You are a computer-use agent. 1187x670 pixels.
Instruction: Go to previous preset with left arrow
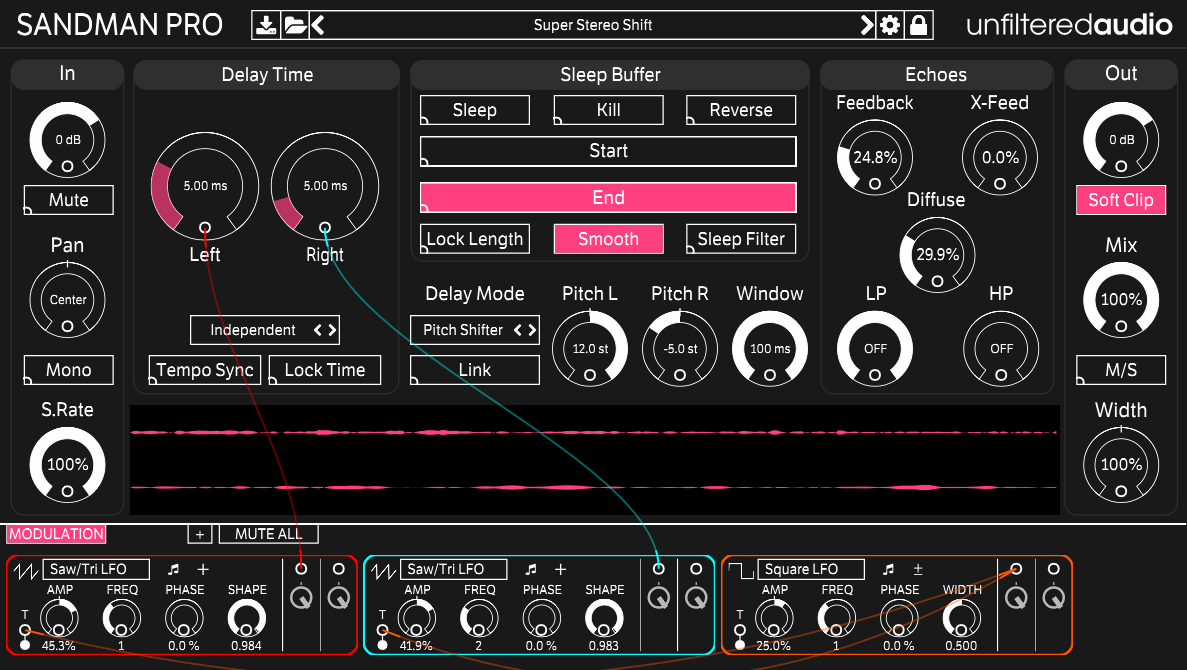[318, 25]
